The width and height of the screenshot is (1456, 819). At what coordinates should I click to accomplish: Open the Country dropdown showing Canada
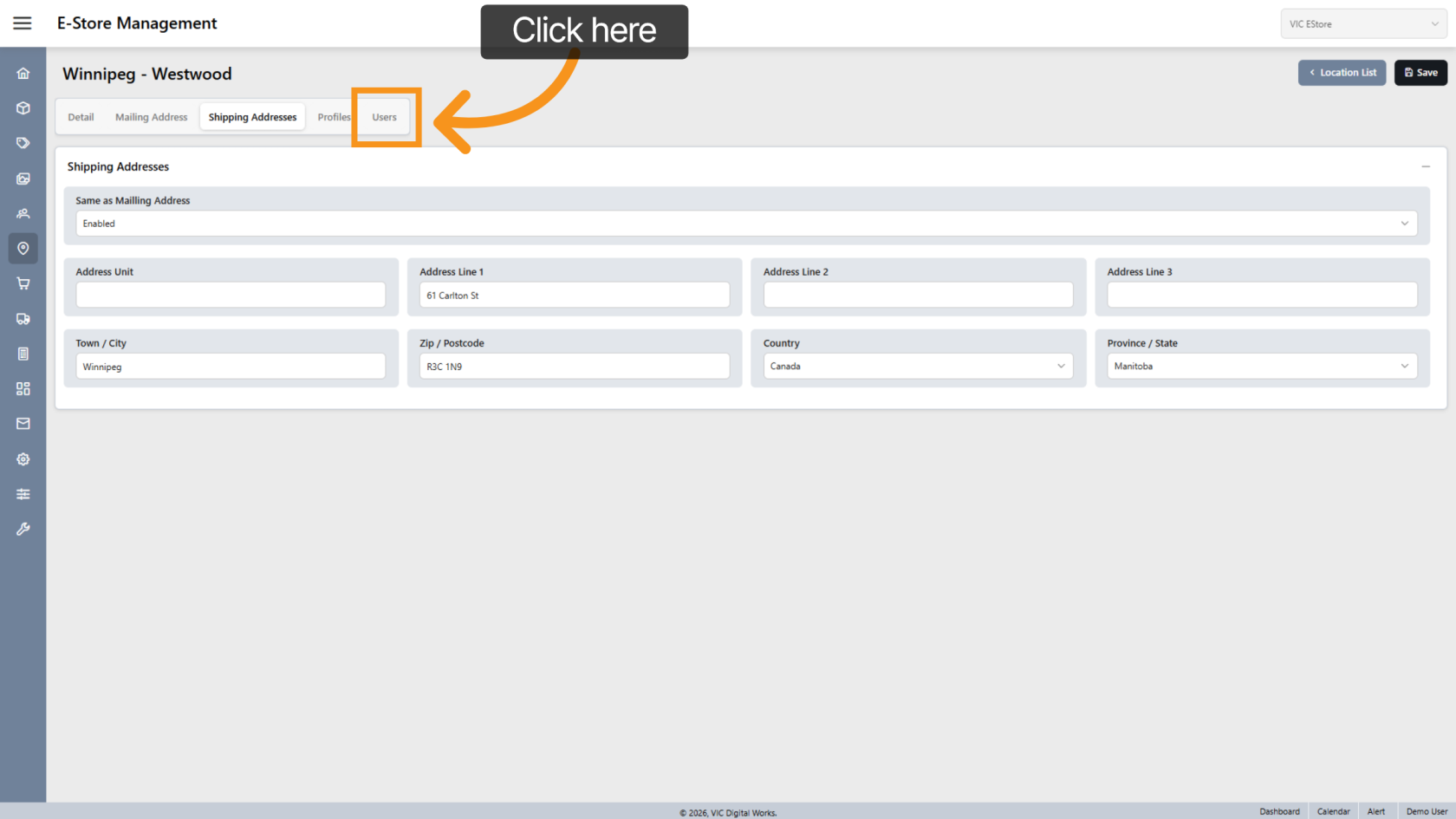point(917,367)
